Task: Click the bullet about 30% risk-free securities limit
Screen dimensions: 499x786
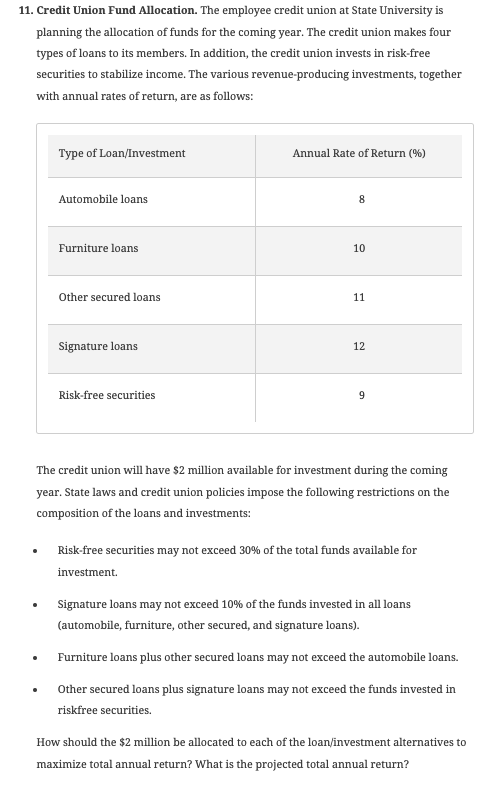Action: tap(237, 561)
